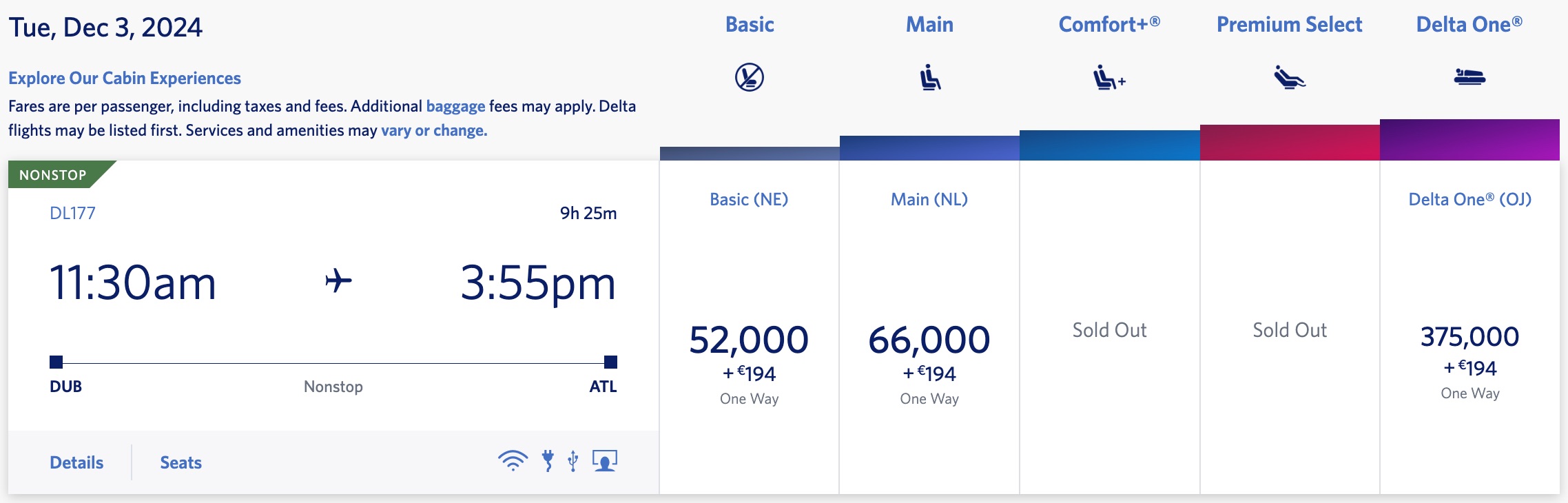Click the Delta One purple color bar
This screenshot has width=1568, height=503.
(x=1469, y=140)
